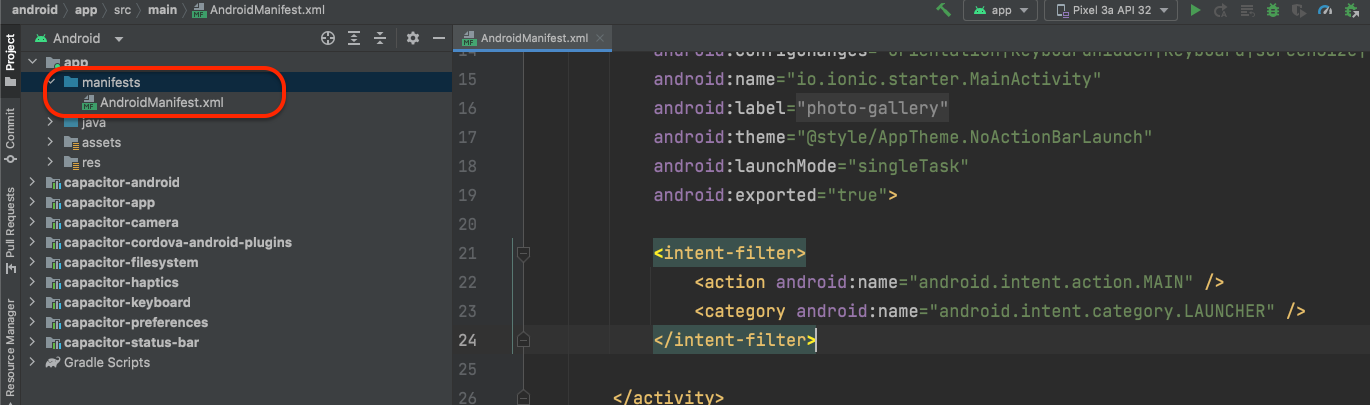The image size is (1370, 405).
Task: Open the app run configuration dropdown
Action: point(1000,10)
